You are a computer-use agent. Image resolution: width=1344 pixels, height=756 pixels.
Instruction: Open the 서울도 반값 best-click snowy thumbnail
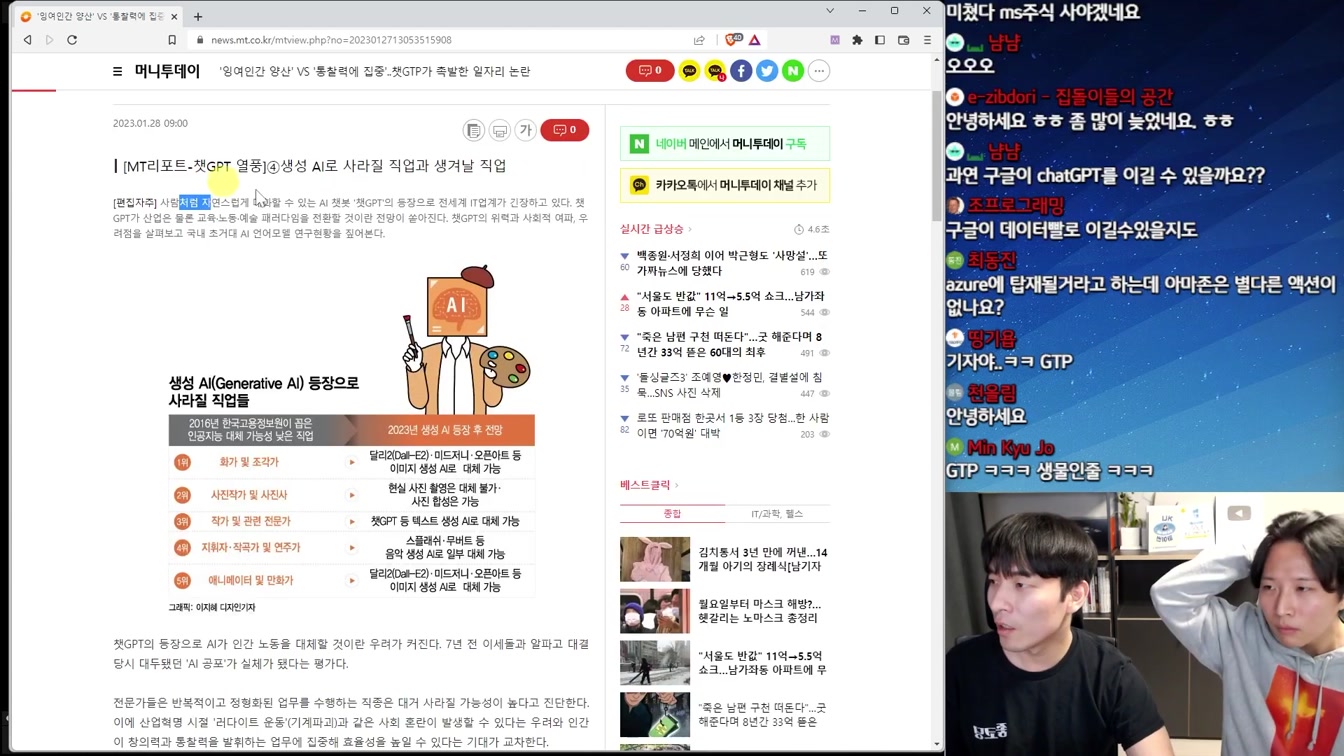tap(655, 663)
